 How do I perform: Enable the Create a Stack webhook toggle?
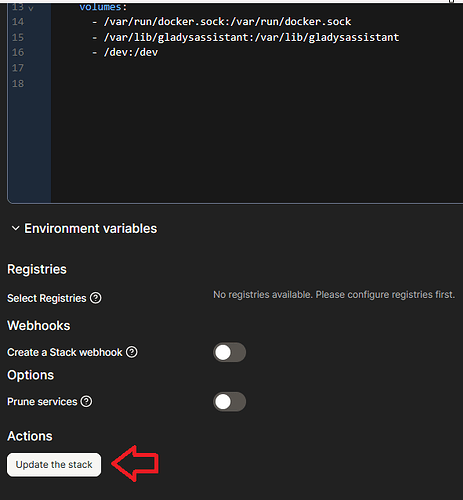point(229,352)
